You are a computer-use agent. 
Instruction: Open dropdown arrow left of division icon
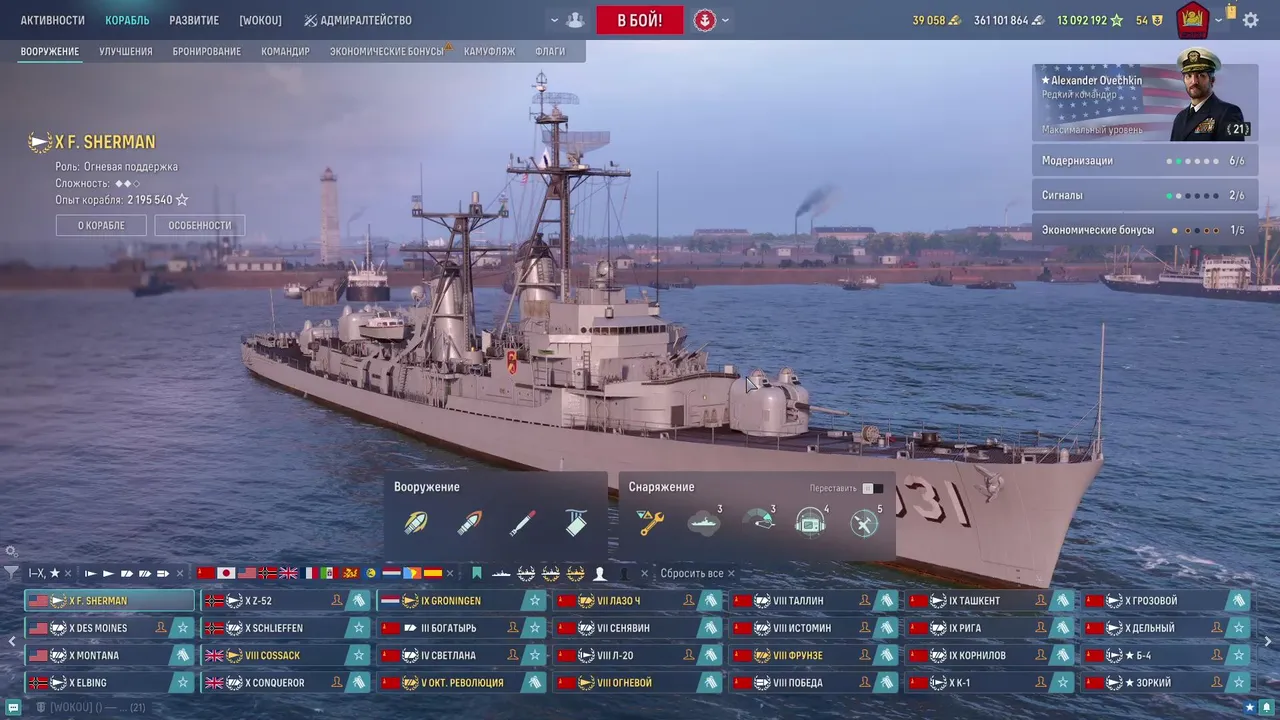(x=554, y=20)
